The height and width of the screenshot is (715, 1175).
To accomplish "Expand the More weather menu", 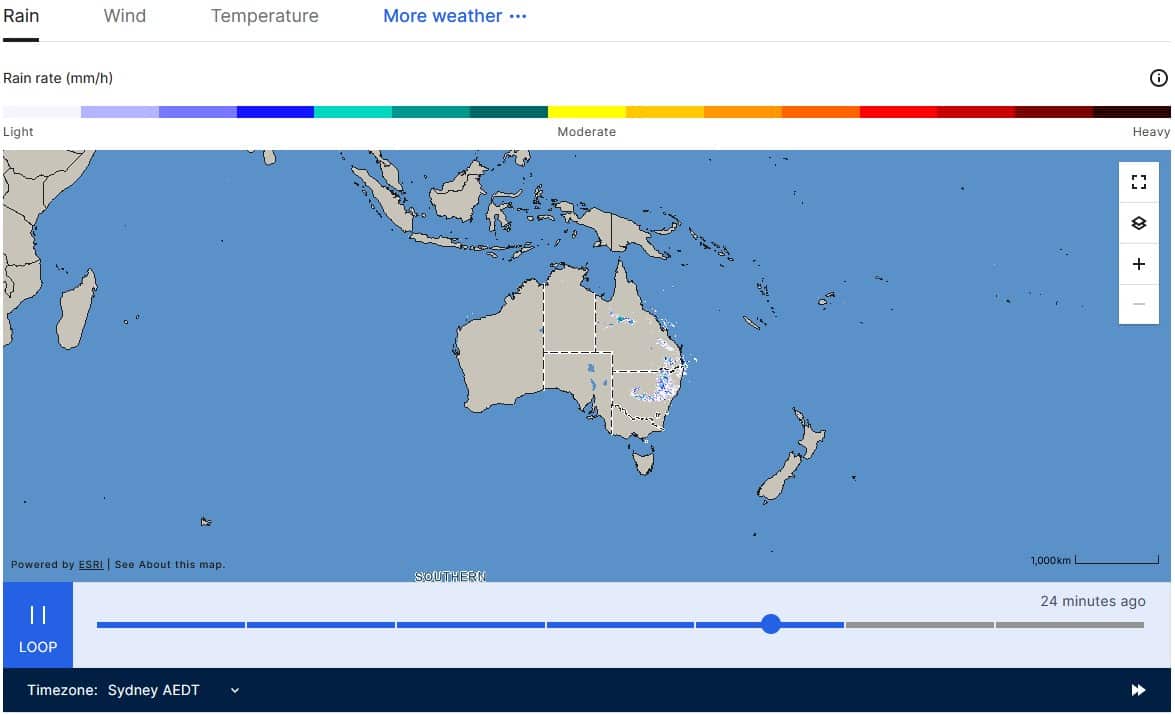I will click(454, 16).
